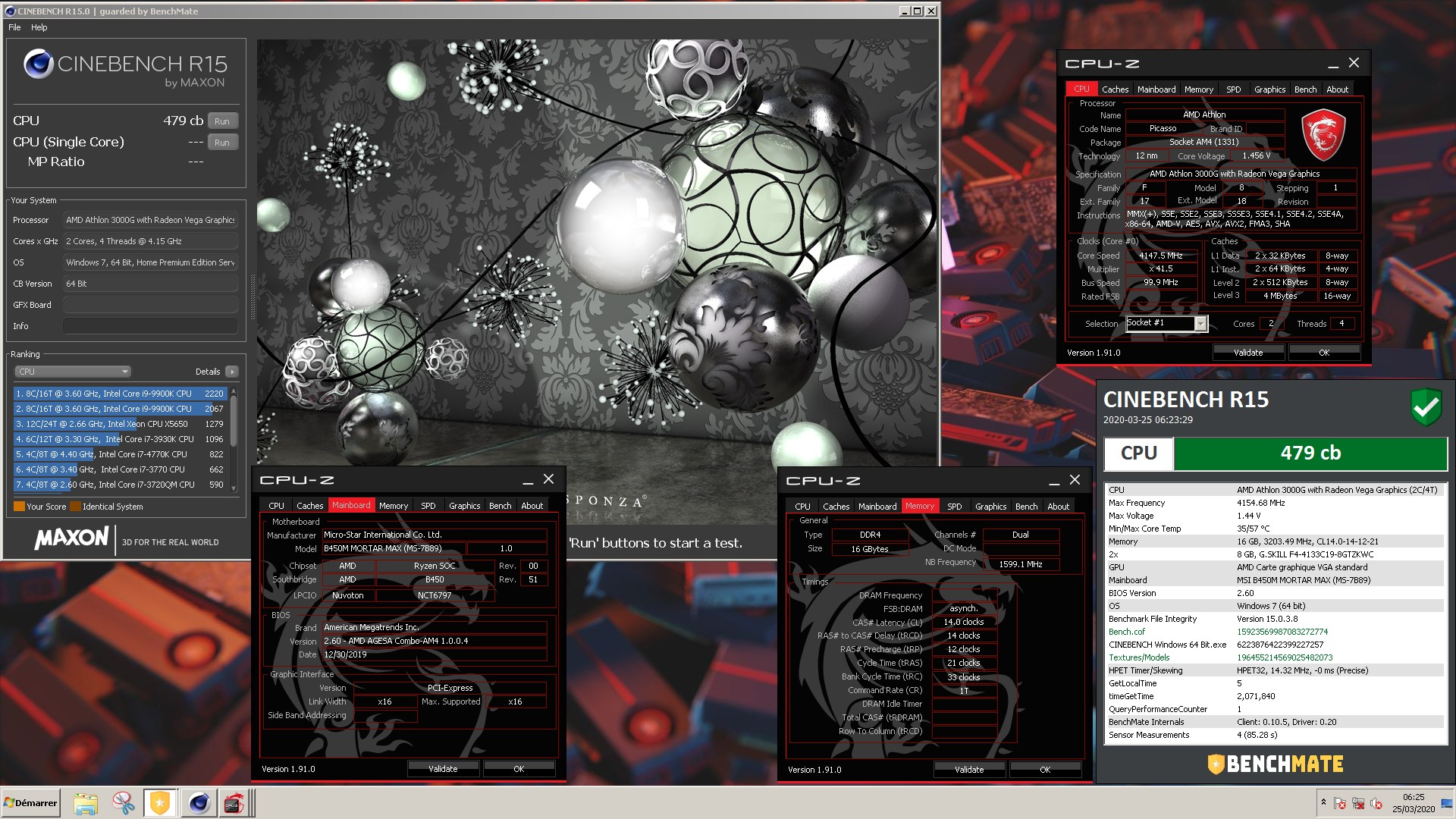Open the Socket #1 selection dropdown
The image size is (1456, 819).
click(x=1166, y=323)
